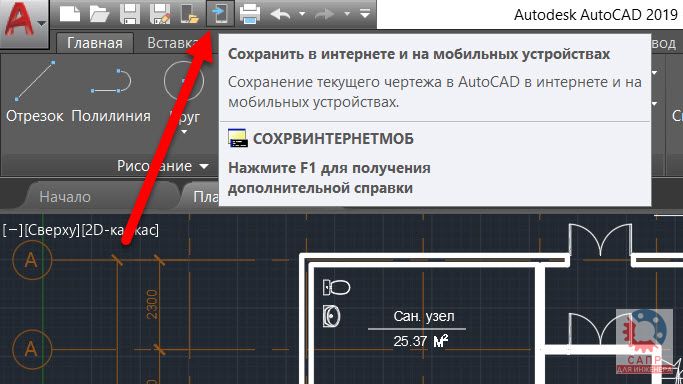Save the drawing with the floppy icon
The height and width of the screenshot is (384, 683).
coord(130,13)
